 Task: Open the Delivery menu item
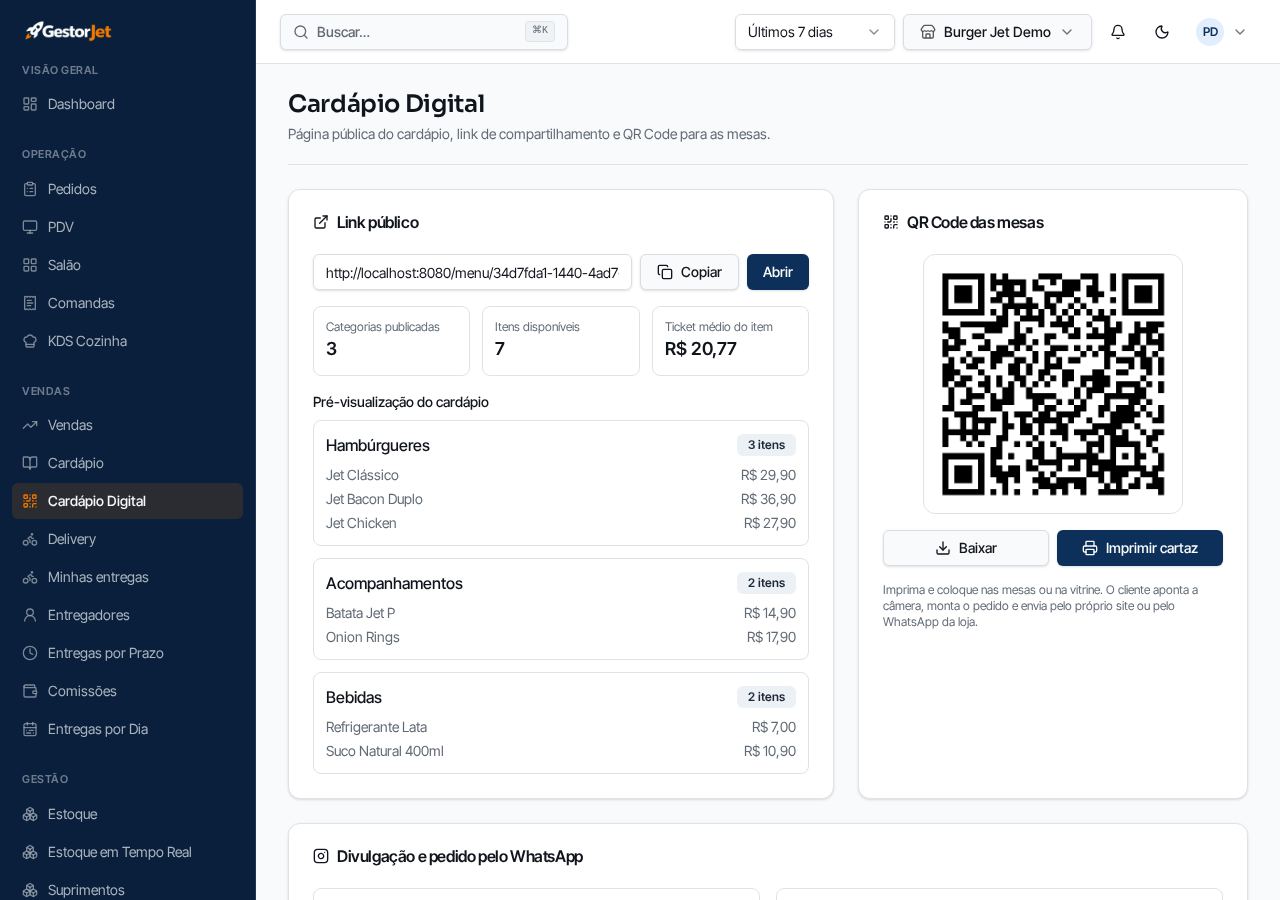point(127,539)
